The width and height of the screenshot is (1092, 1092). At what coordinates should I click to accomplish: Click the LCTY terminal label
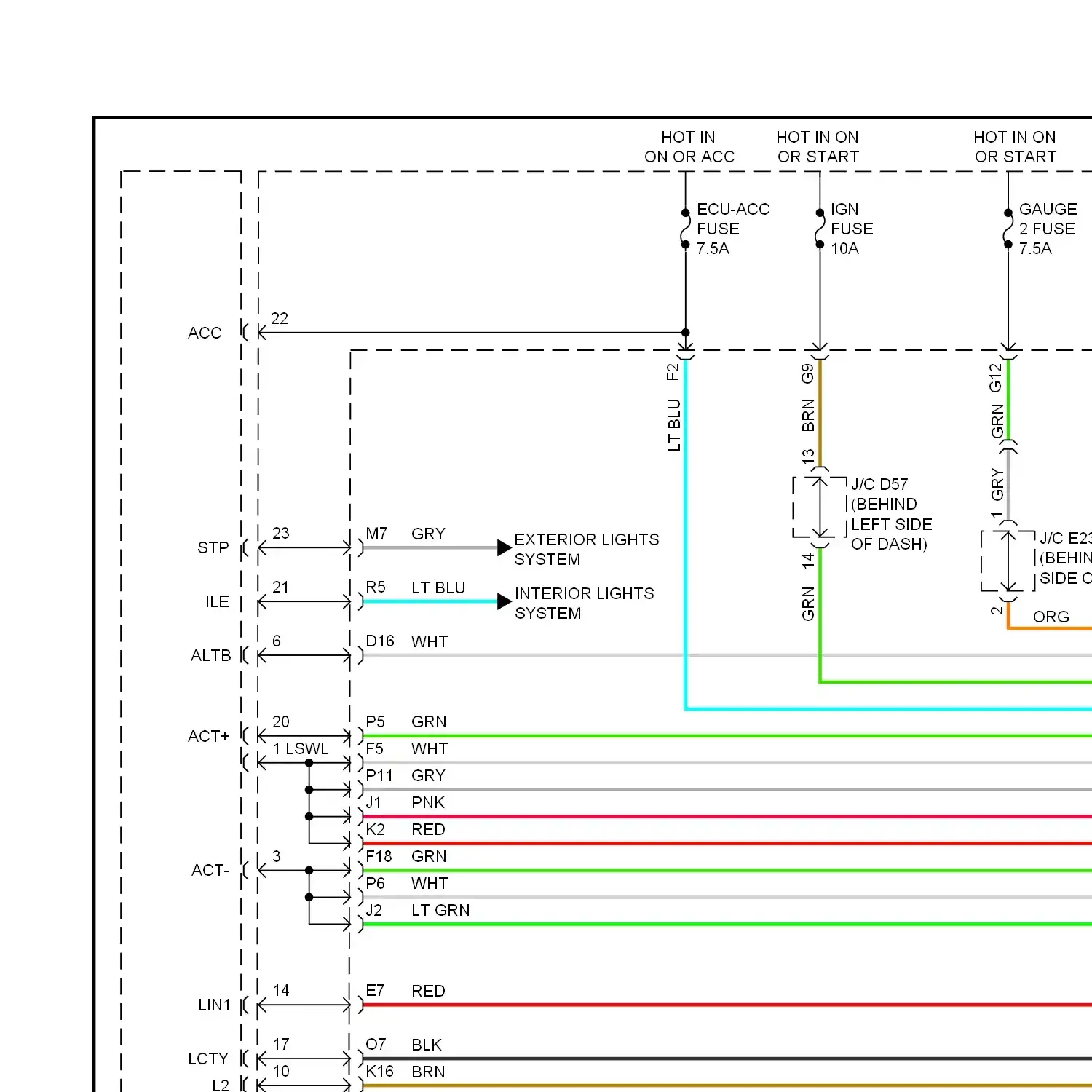pyautogui.click(x=208, y=1059)
